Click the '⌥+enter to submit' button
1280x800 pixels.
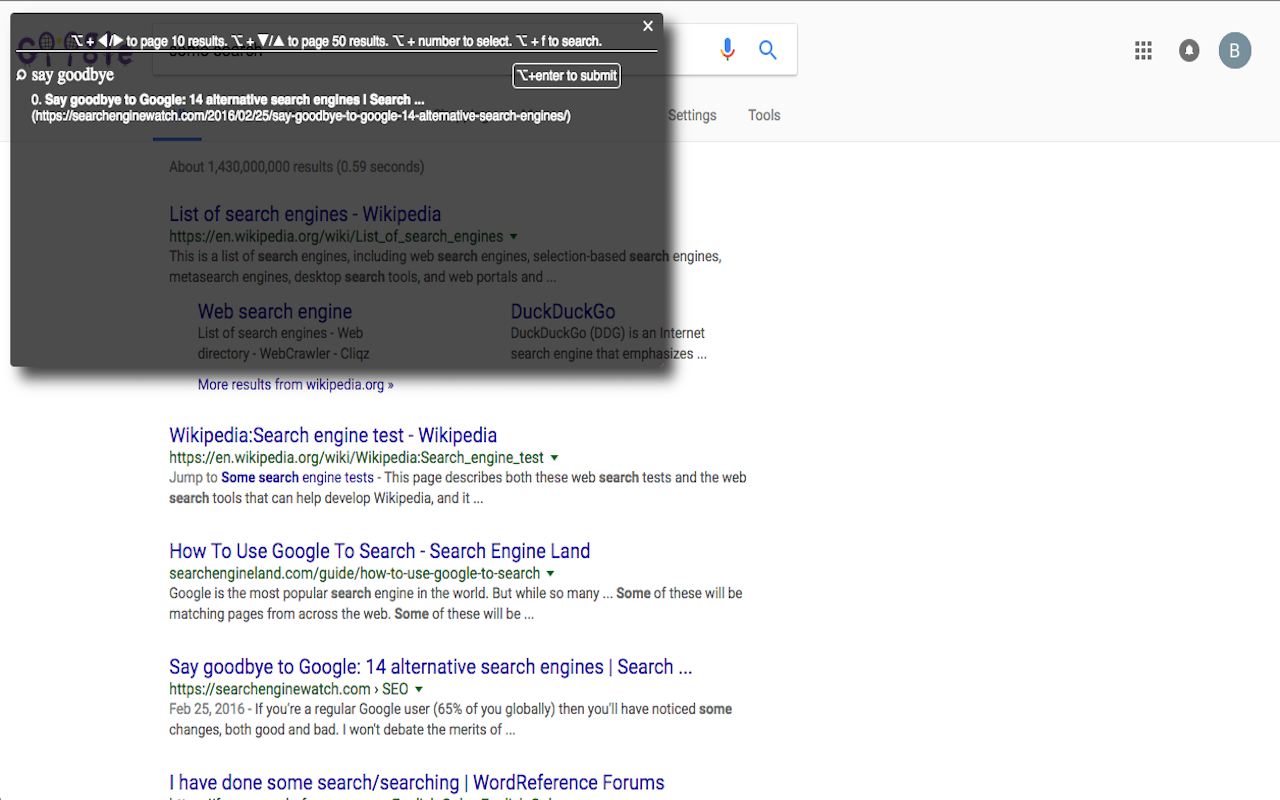pos(567,76)
